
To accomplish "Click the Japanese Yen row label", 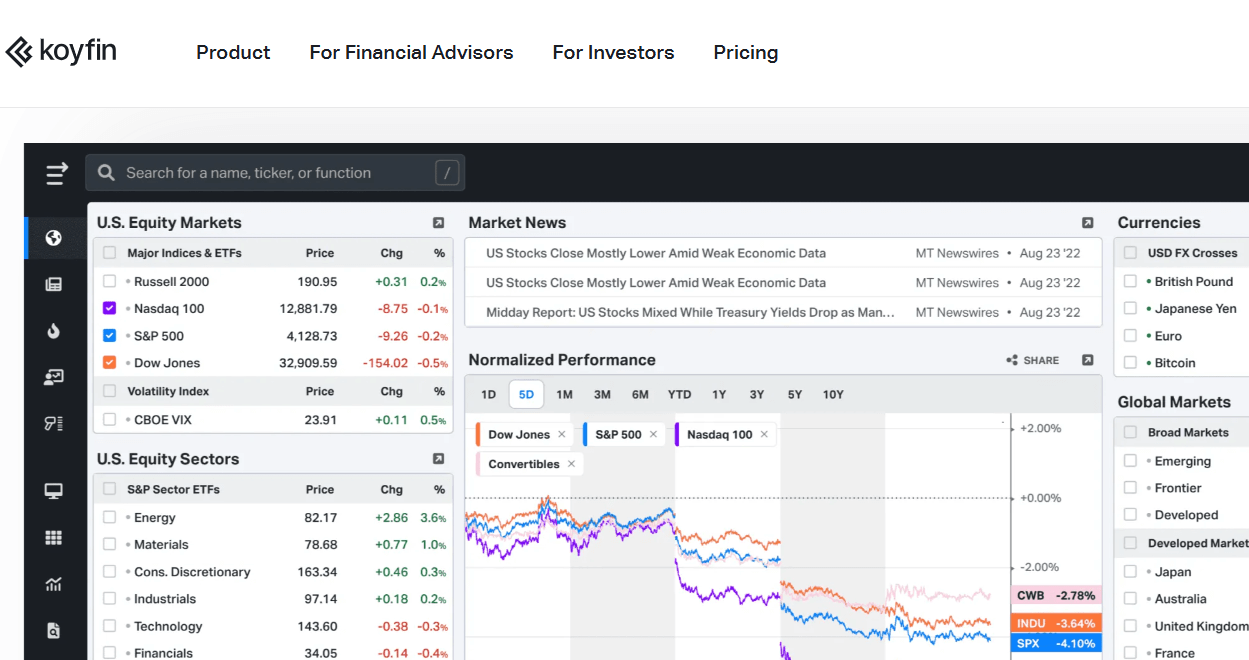I will pyautogui.click(x=1196, y=309).
